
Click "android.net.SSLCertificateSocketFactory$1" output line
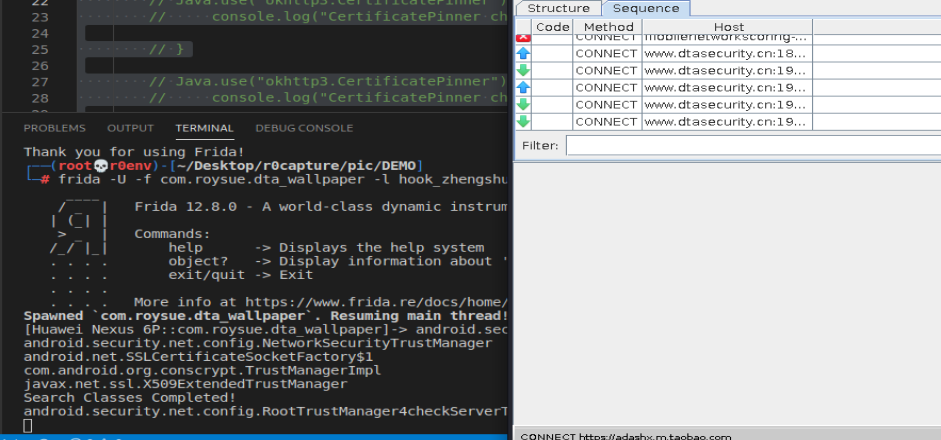click(x=198, y=357)
